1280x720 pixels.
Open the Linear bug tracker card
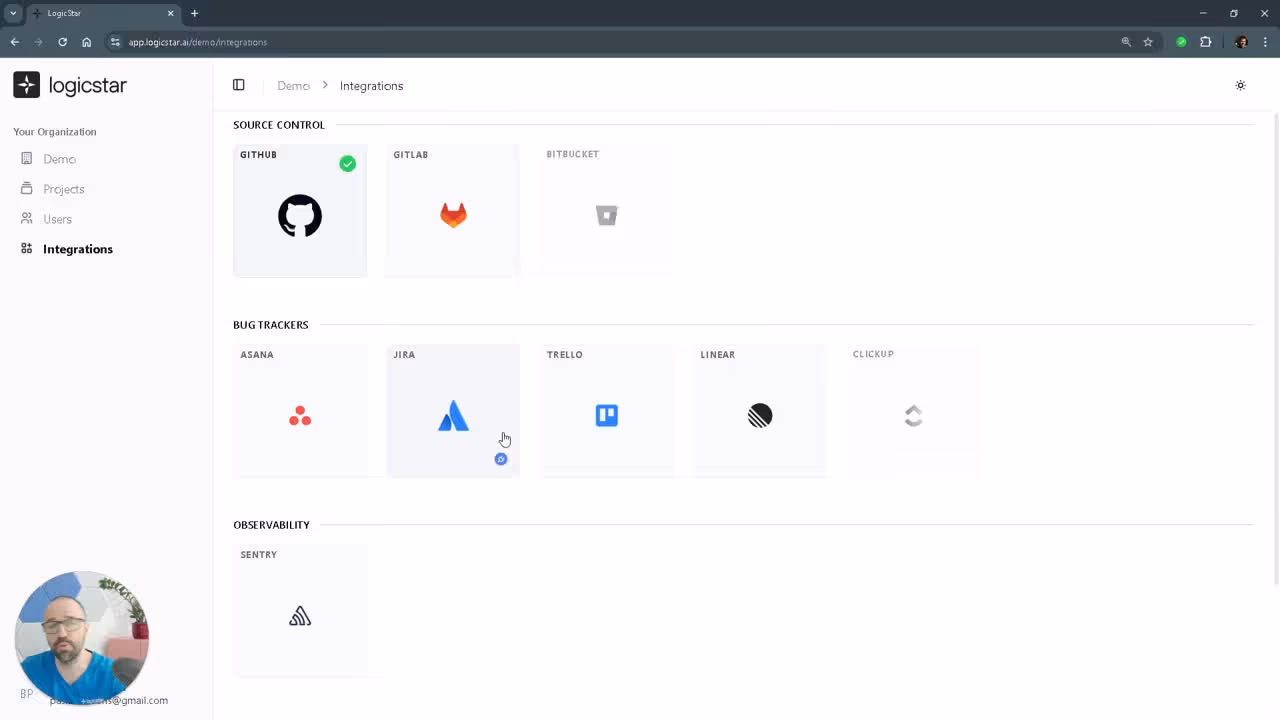pyautogui.click(x=760, y=411)
